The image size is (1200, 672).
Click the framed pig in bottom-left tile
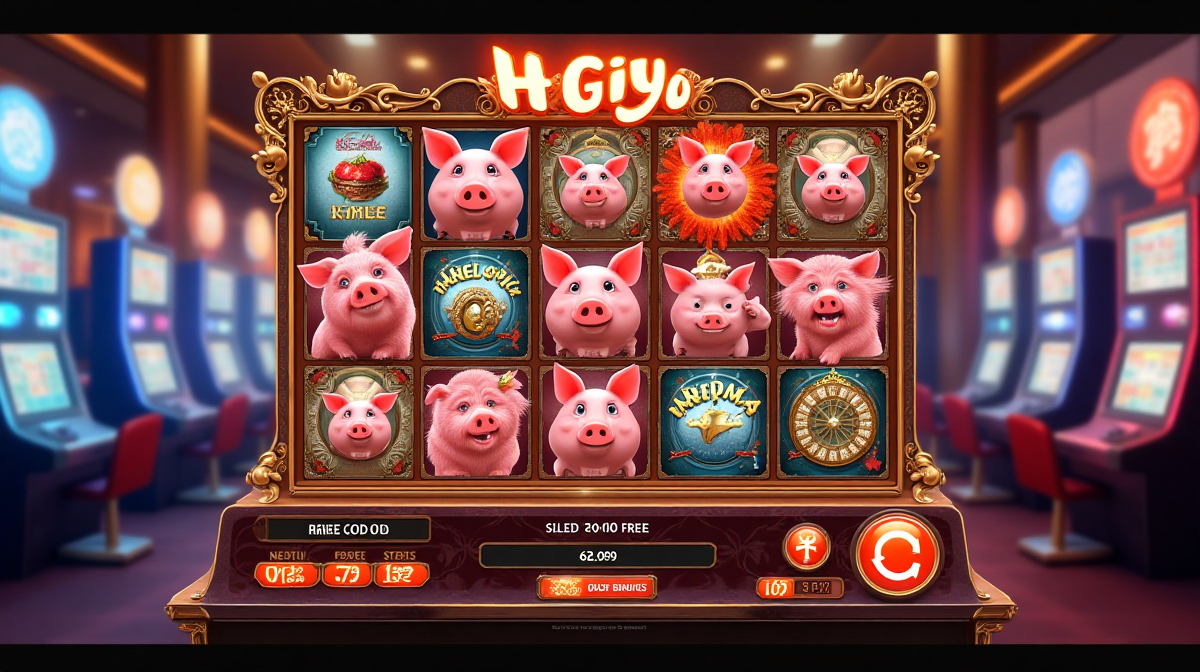coord(357,421)
